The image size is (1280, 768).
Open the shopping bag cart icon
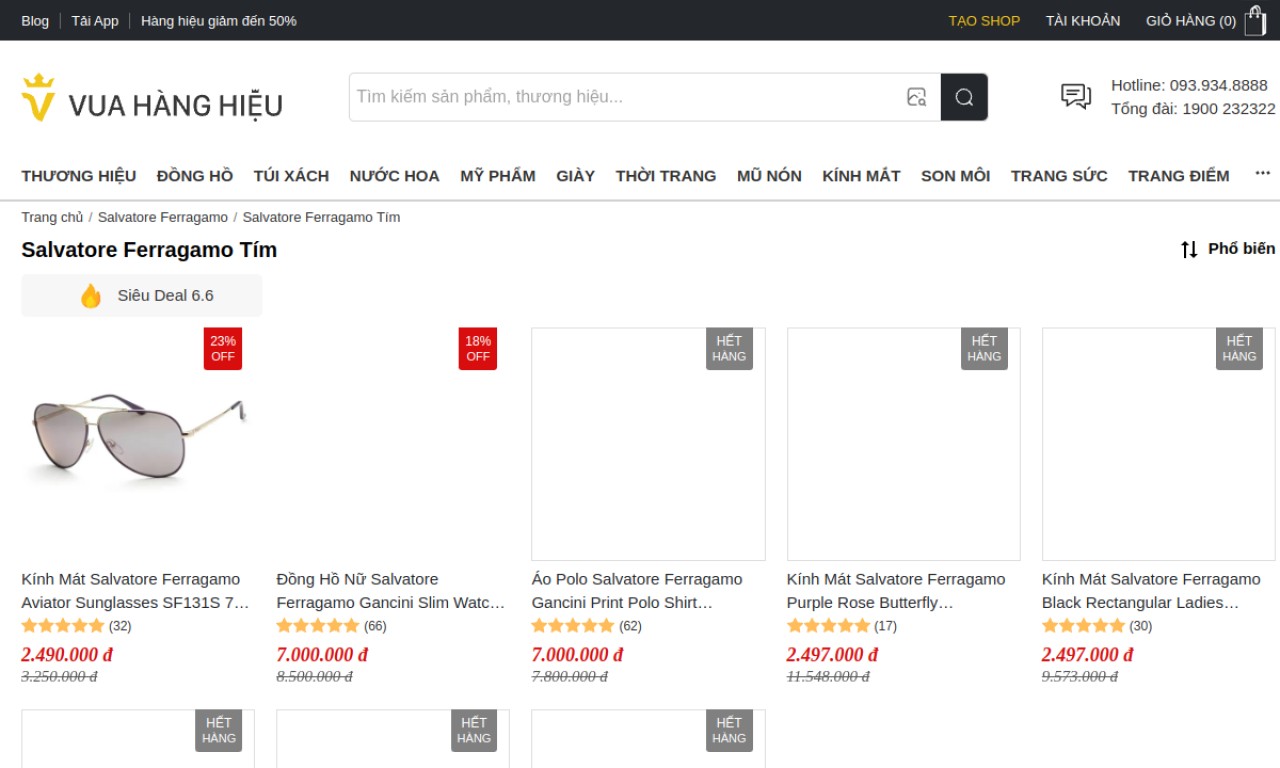[1255, 21]
